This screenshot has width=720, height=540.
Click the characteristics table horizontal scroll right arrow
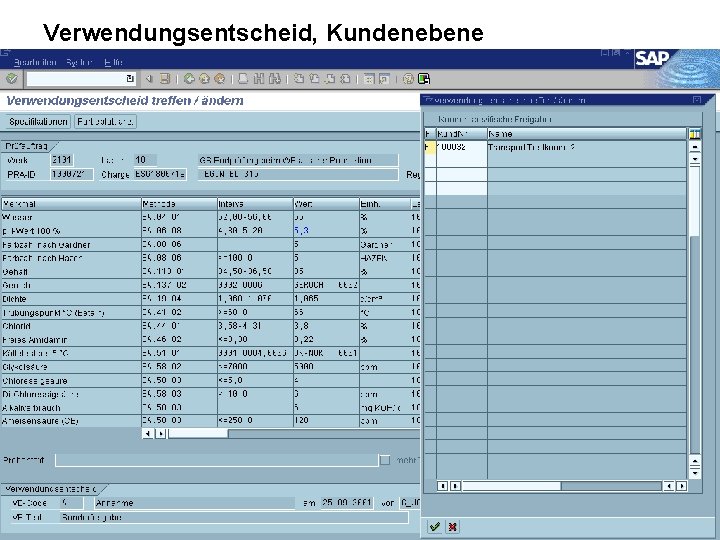[160, 433]
